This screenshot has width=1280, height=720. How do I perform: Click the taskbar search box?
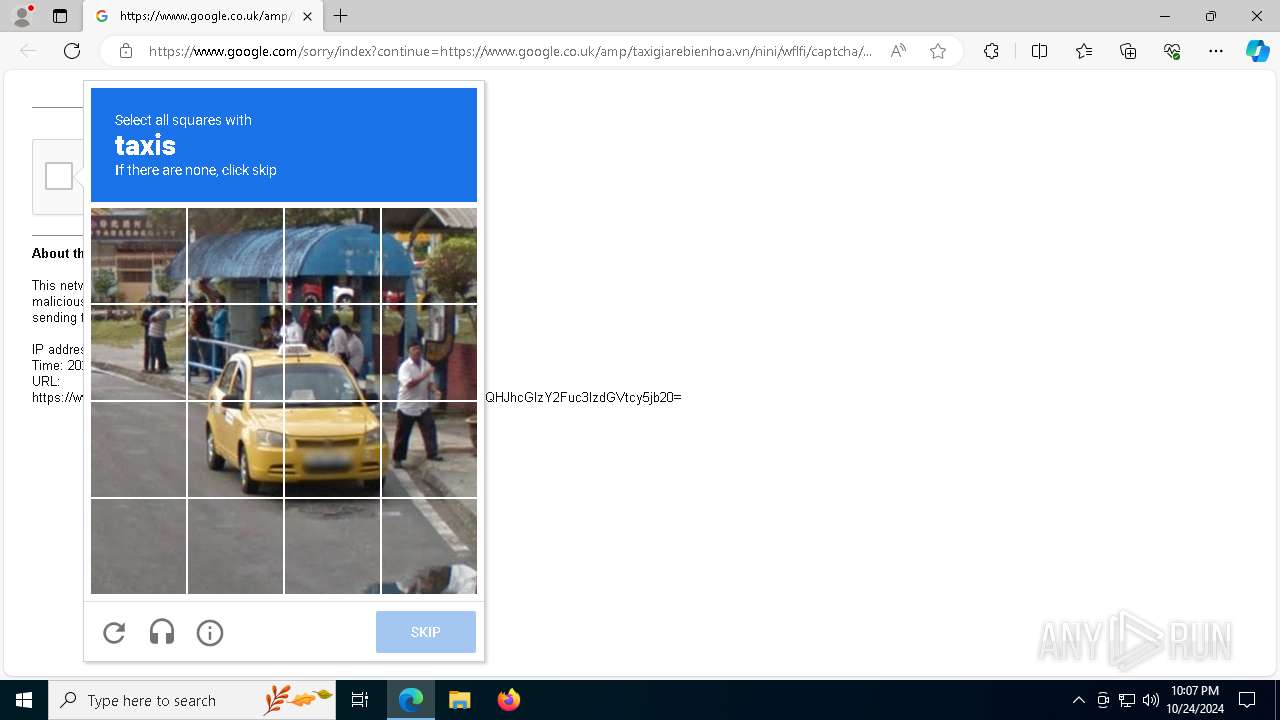pos(192,700)
